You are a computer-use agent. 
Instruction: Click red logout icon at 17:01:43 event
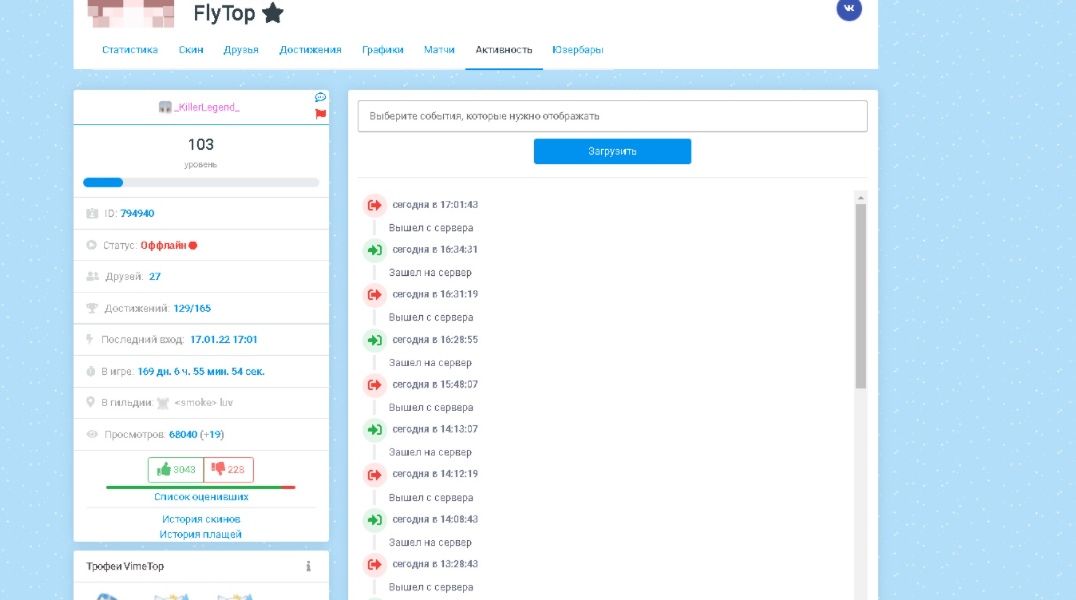[374, 205]
